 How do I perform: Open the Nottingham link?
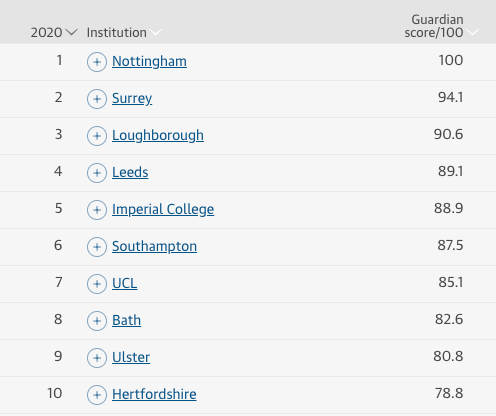tap(149, 61)
